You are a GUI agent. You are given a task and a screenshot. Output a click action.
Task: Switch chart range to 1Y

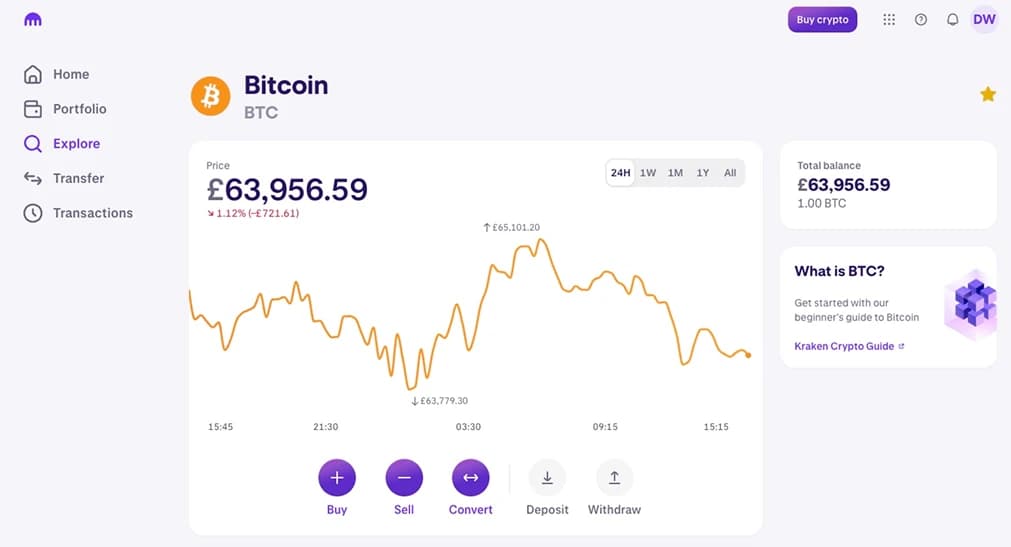point(703,173)
